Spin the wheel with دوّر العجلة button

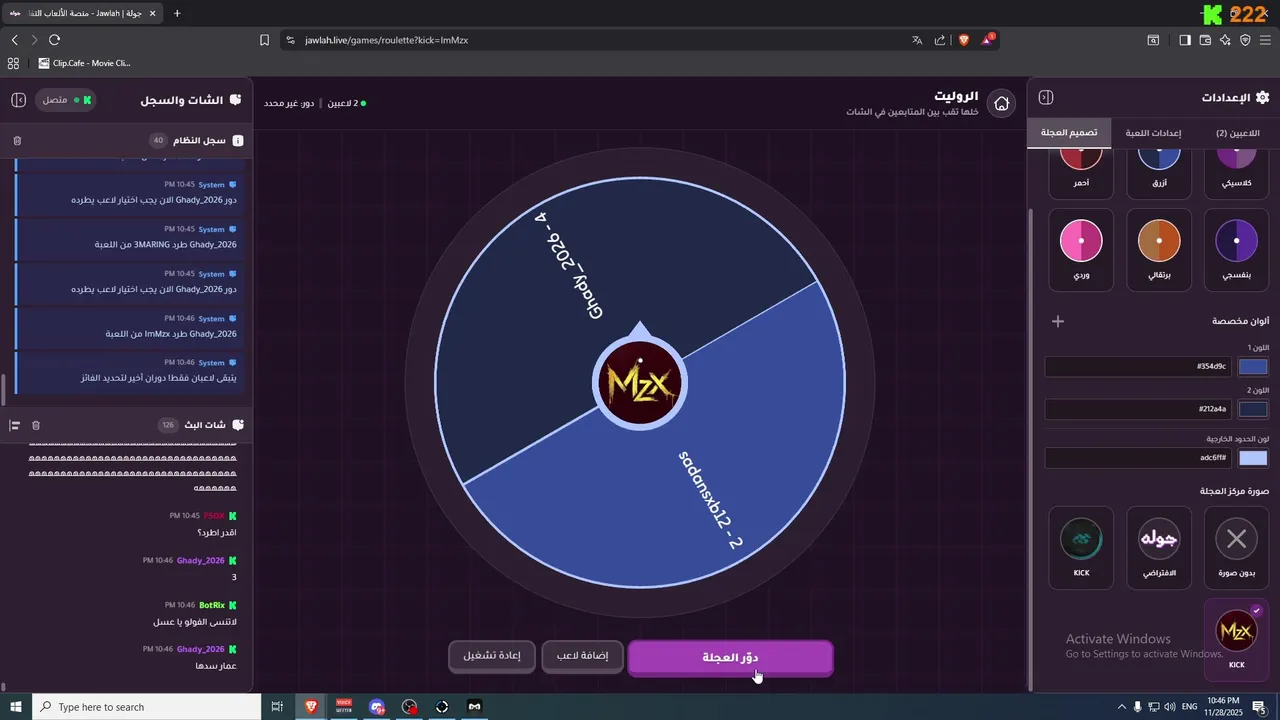[730, 658]
